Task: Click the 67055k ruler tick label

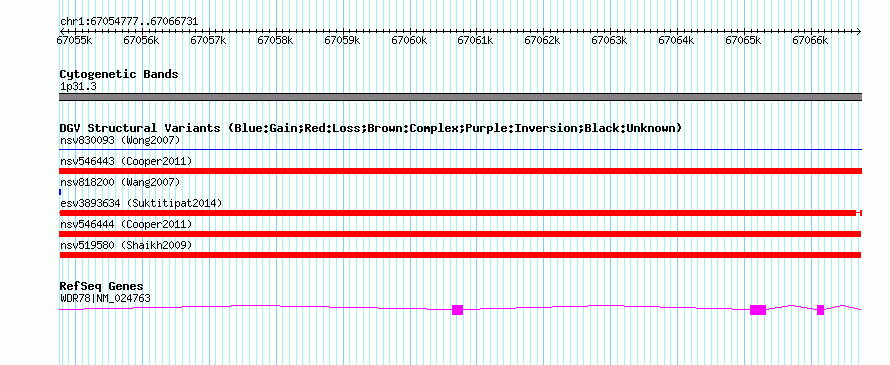Action: (75, 40)
